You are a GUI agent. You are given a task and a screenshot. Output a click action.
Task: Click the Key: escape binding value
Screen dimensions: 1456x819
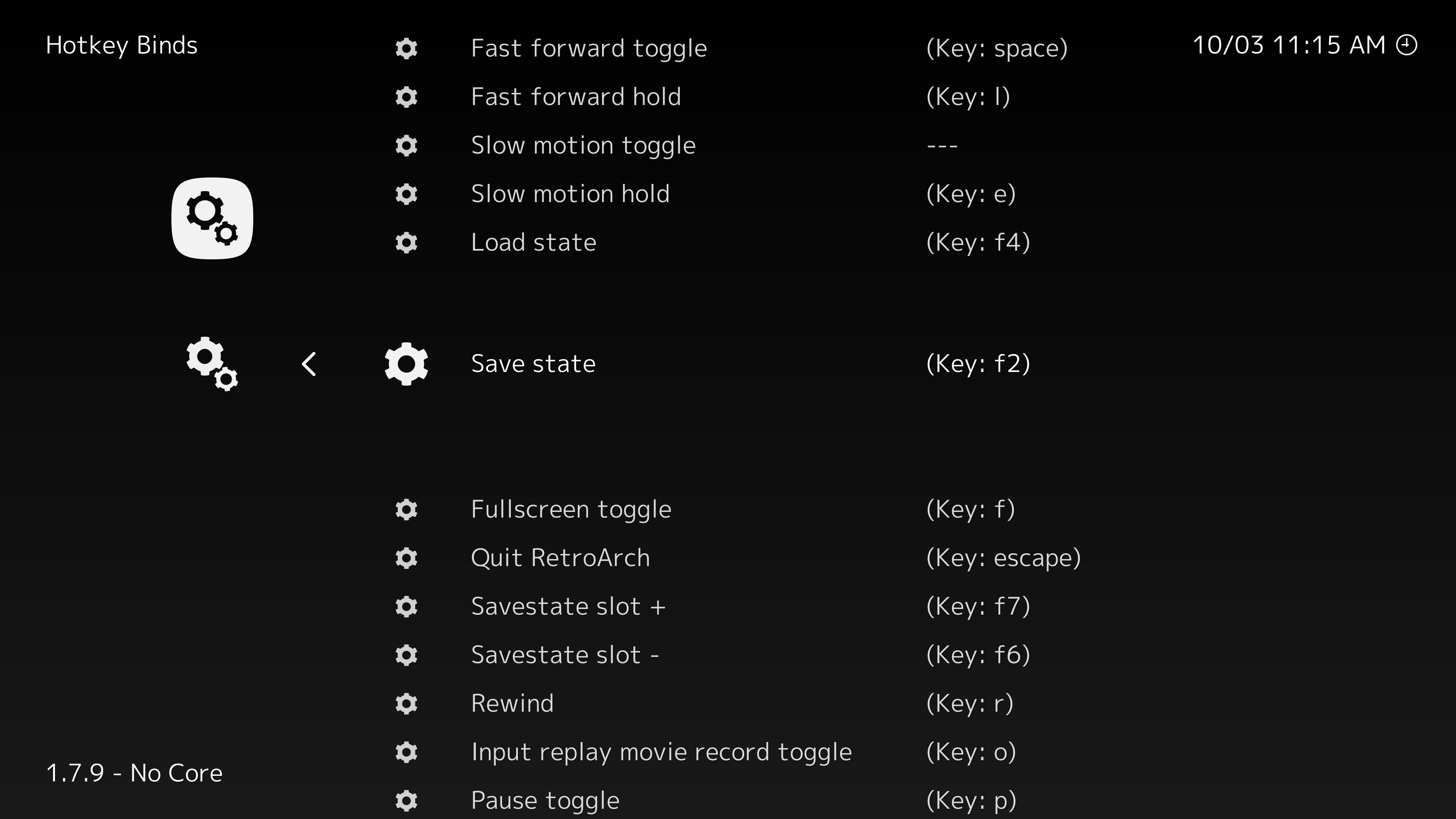tap(1003, 559)
